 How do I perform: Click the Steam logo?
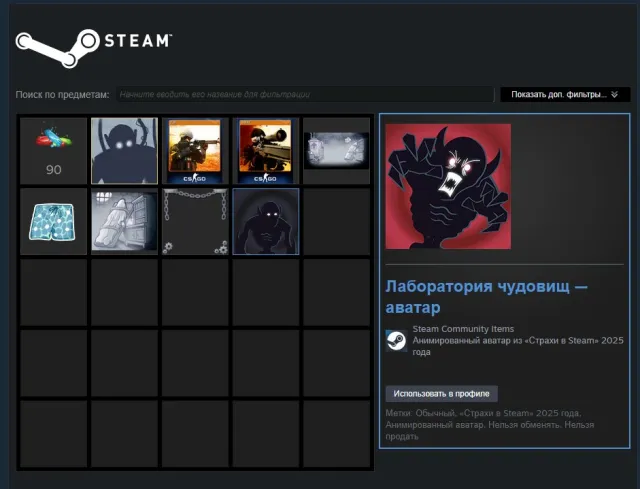coord(94,48)
